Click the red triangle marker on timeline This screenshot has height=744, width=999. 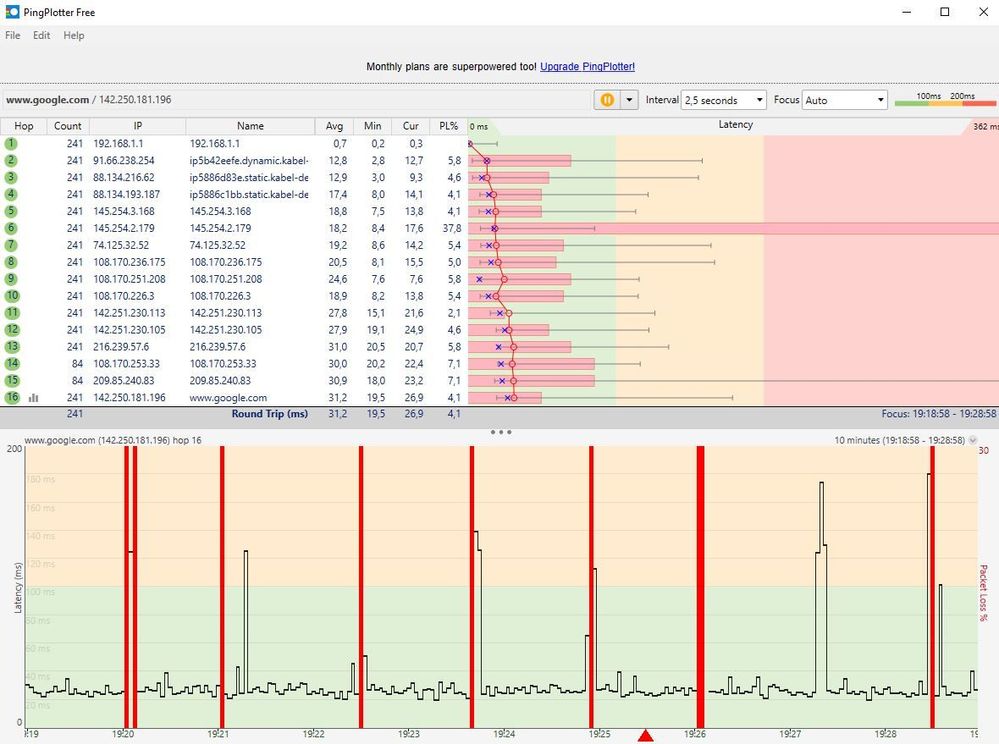coord(645,736)
